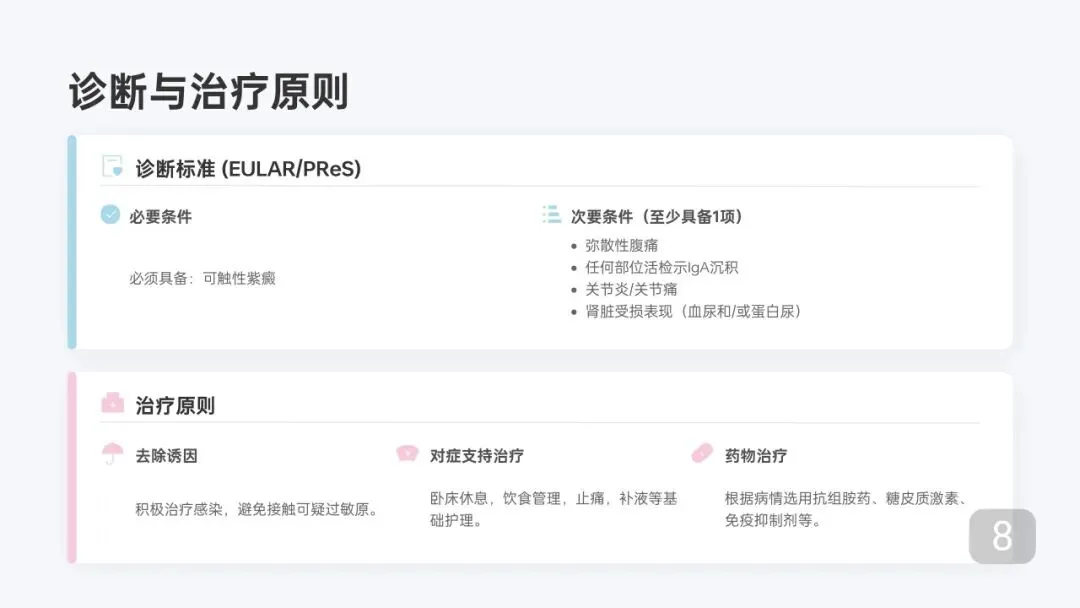This screenshot has width=1080, height=608.
Task: Click the 关节炎/关节痛 bullet item
Action: point(631,289)
